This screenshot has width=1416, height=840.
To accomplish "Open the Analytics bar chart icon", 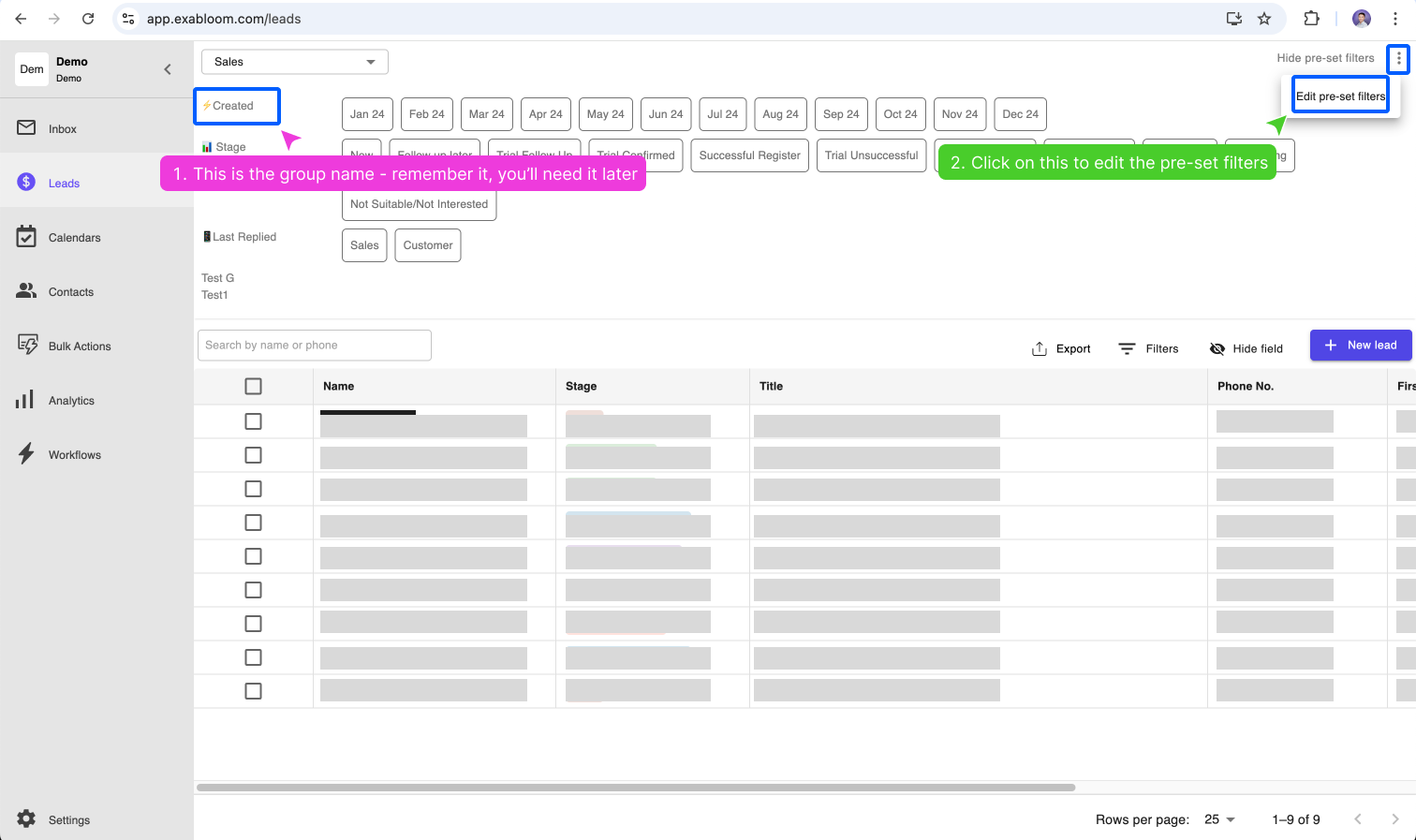I will [25, 400].
